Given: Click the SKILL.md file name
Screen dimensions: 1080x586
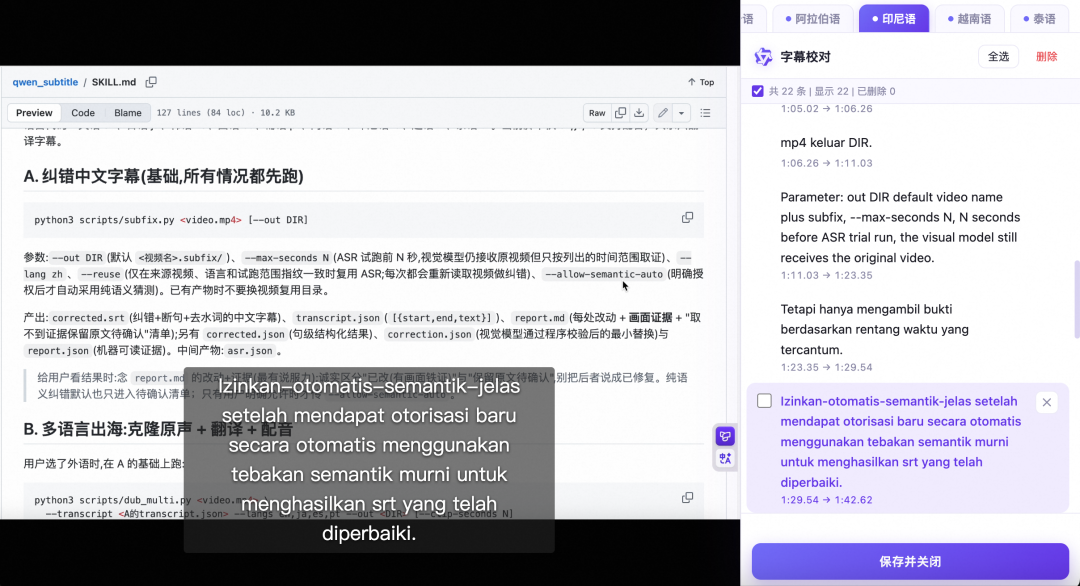Looking at the screenshot, I should pos(114,82).
